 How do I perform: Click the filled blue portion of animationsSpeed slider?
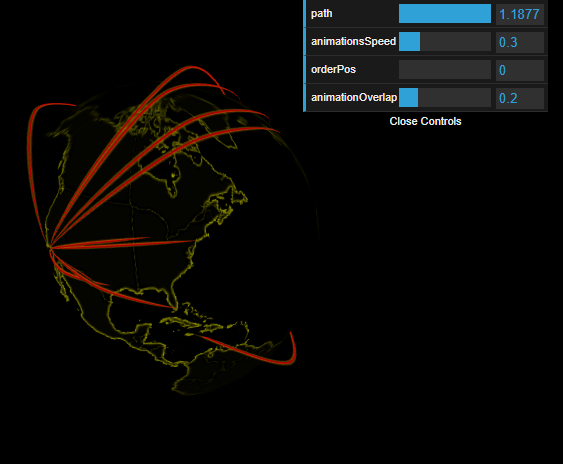409,42
